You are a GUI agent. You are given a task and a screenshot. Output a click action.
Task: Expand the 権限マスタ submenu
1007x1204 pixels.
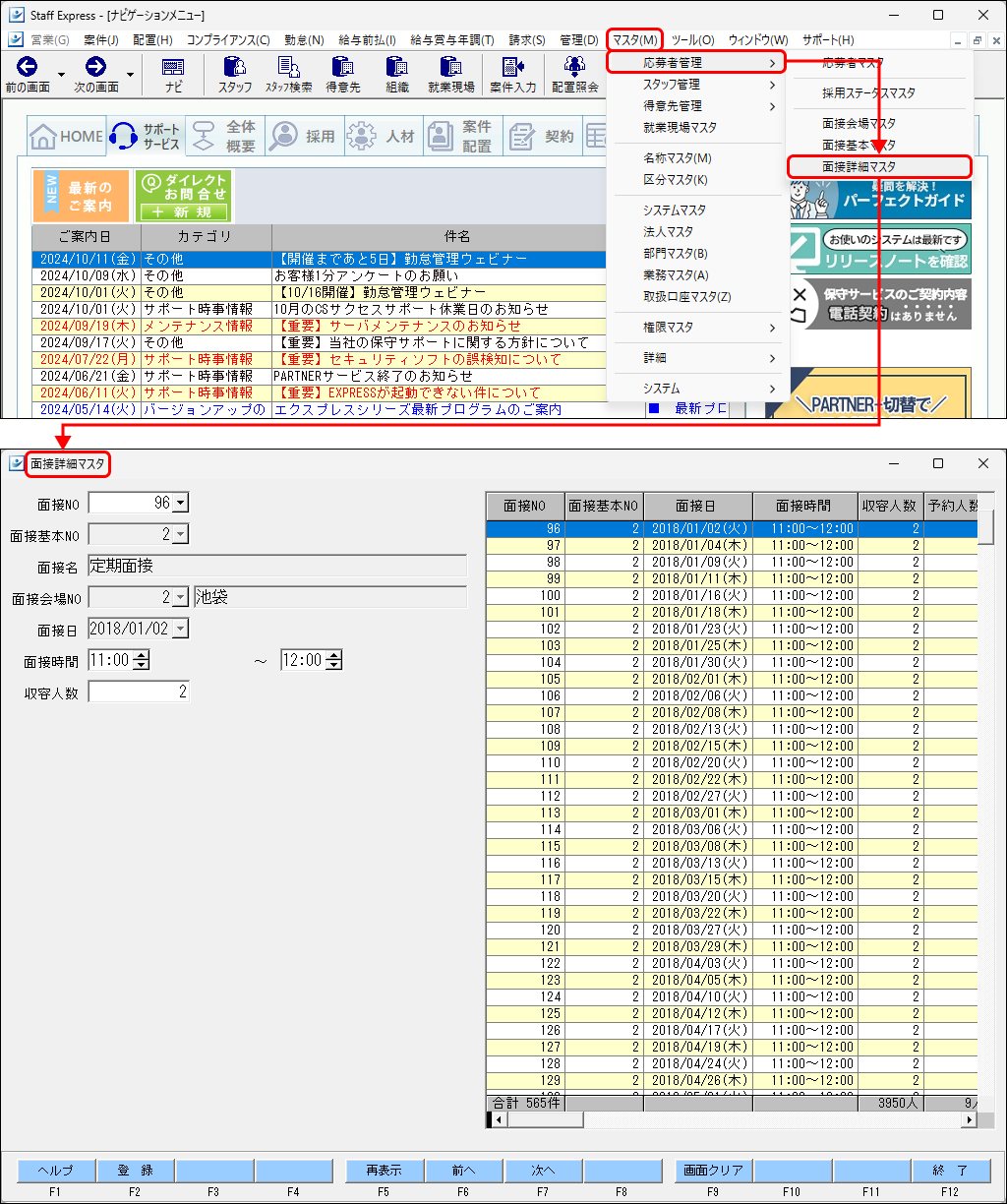[x=696, y=328]
